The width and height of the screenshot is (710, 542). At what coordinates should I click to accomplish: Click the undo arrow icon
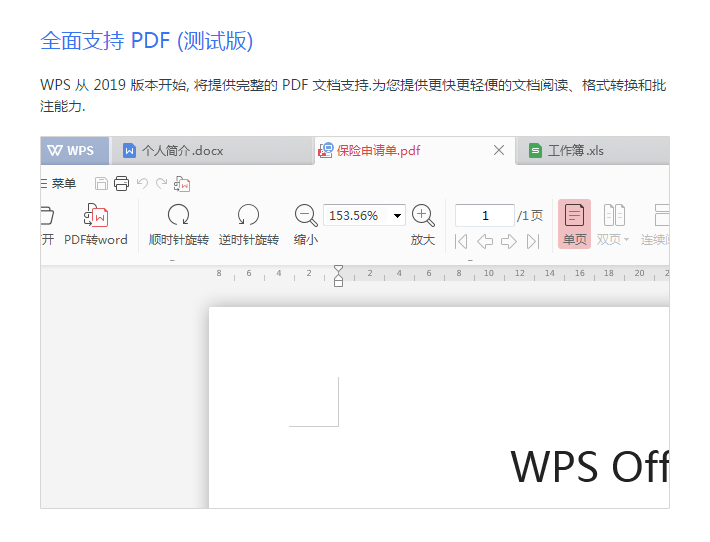[142, 183]
